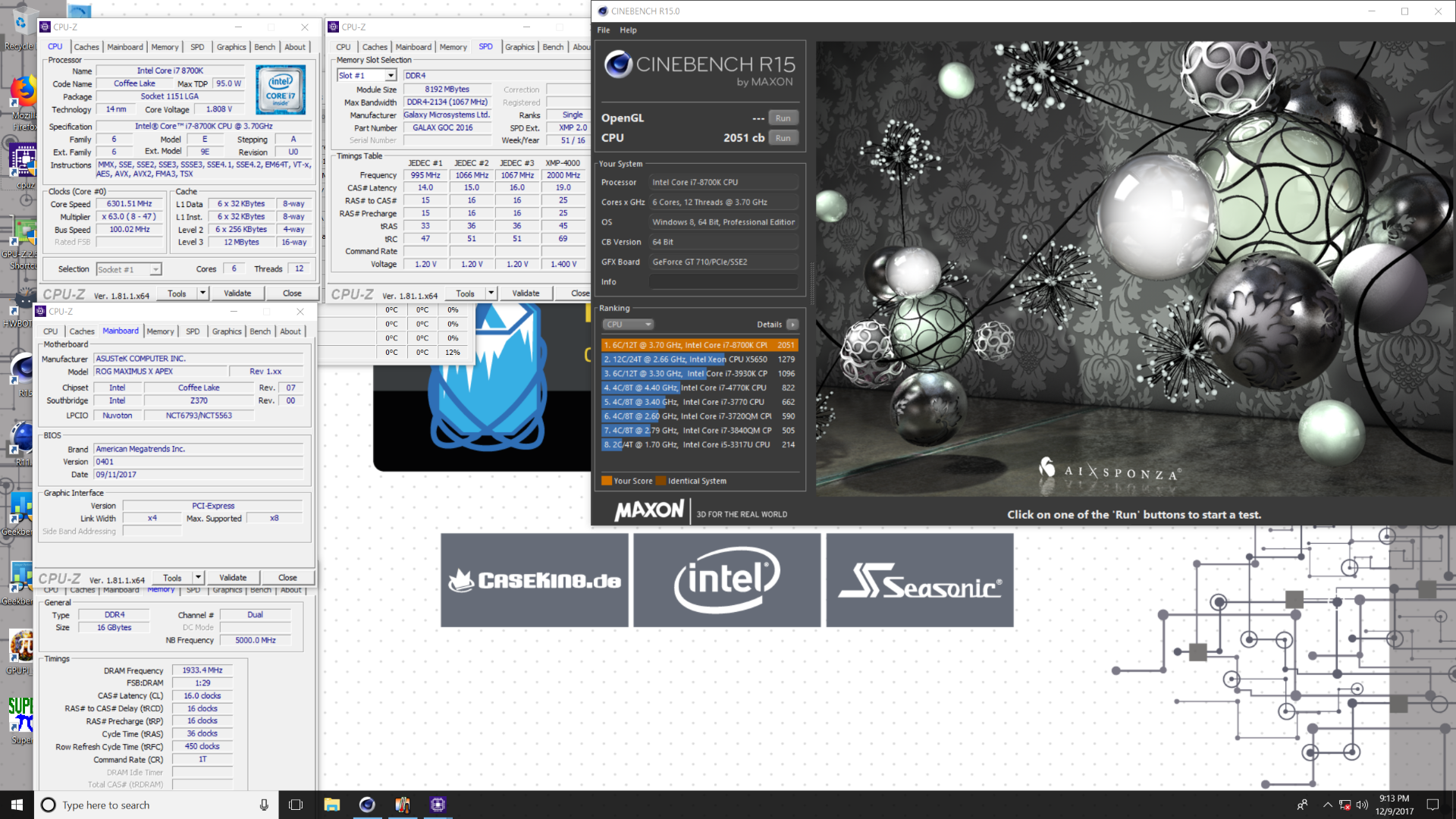Viewport: 1456px width, 819px height.
Task: Open the cpuz desktop shortcut icon
Action: 23,165
